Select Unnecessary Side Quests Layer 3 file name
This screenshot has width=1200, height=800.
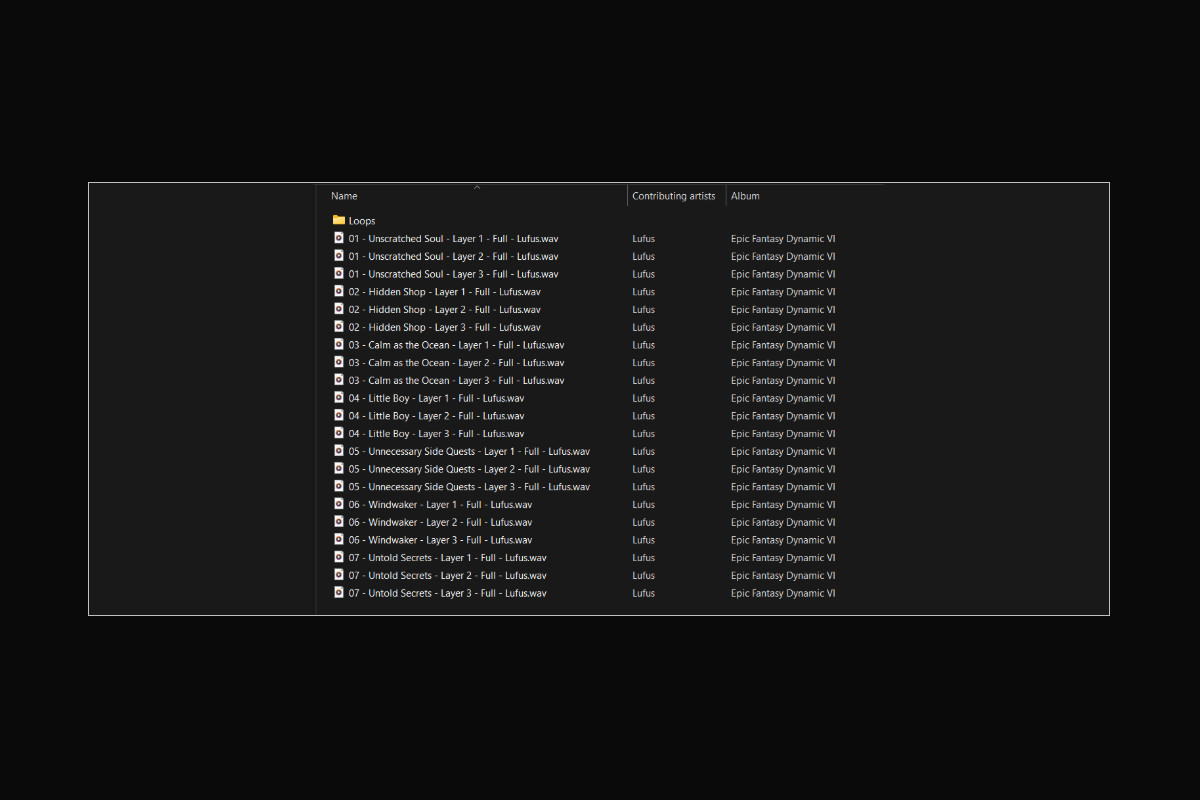[x=469, y=487]
